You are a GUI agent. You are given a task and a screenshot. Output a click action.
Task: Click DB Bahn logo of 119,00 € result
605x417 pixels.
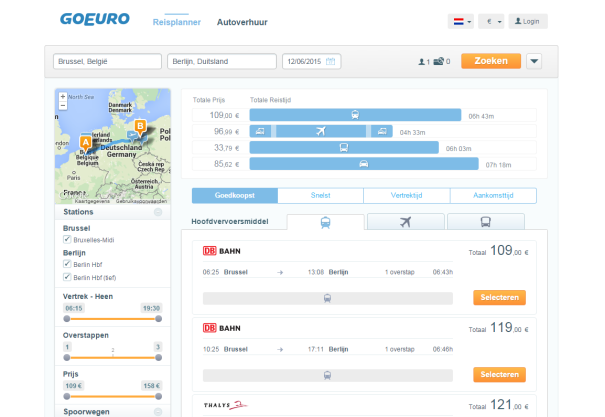pyautogui.click(x=221, y=328)
